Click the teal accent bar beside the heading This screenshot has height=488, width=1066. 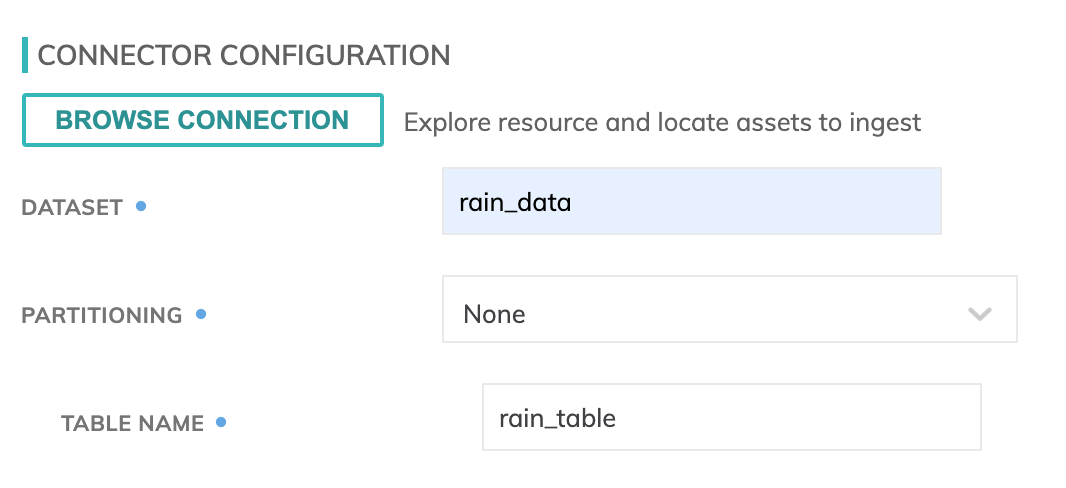pos(25,55)
